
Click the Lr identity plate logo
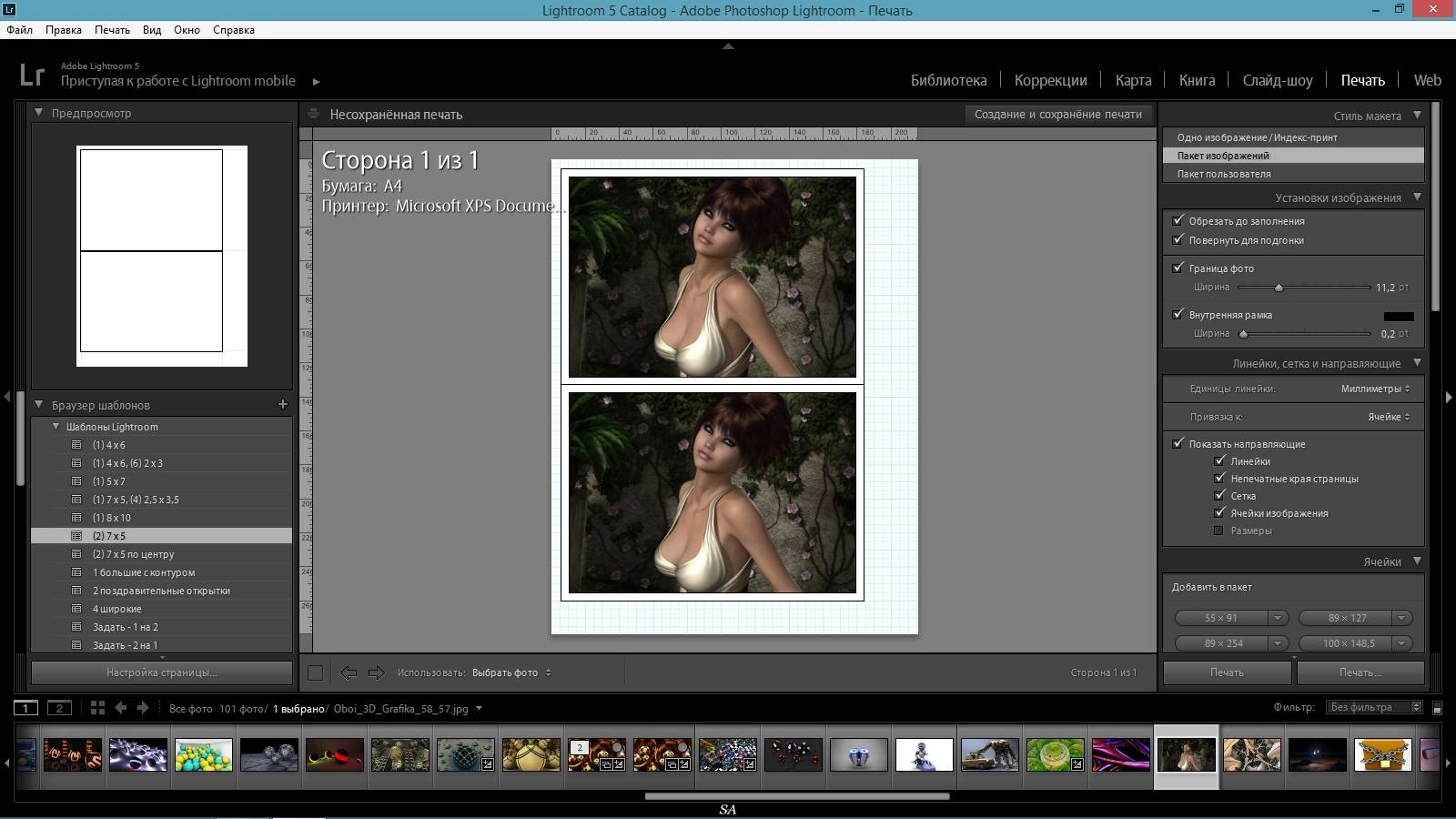[x=32, y=75]
